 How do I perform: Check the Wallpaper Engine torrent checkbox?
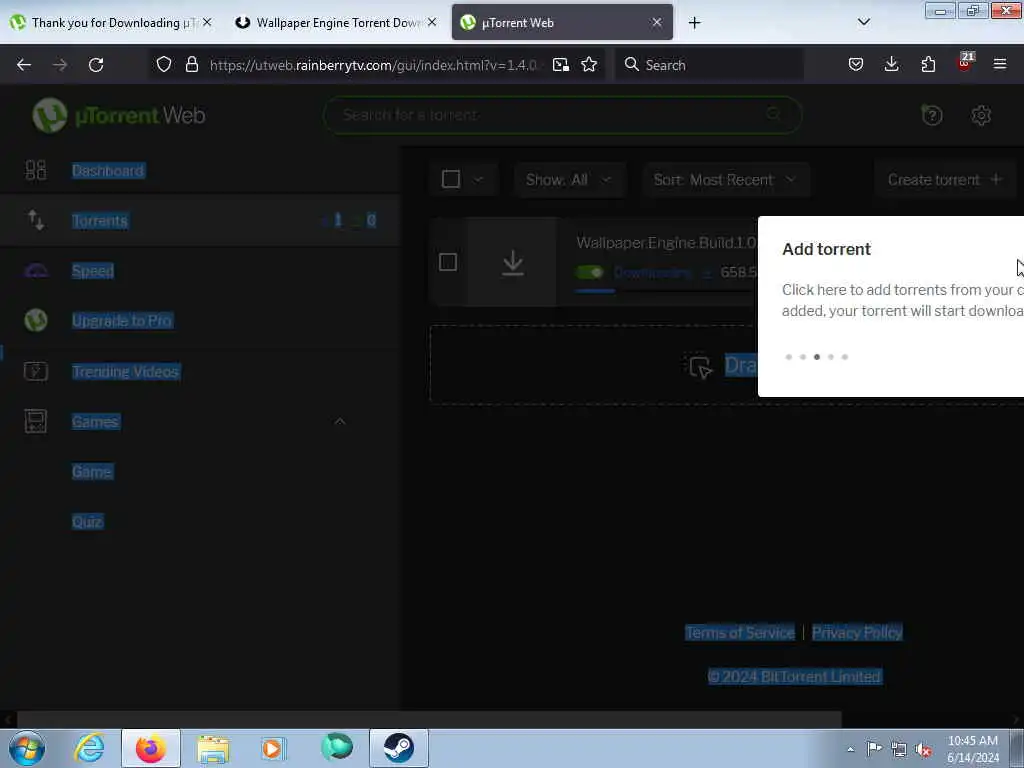click(x=448, y=263)
